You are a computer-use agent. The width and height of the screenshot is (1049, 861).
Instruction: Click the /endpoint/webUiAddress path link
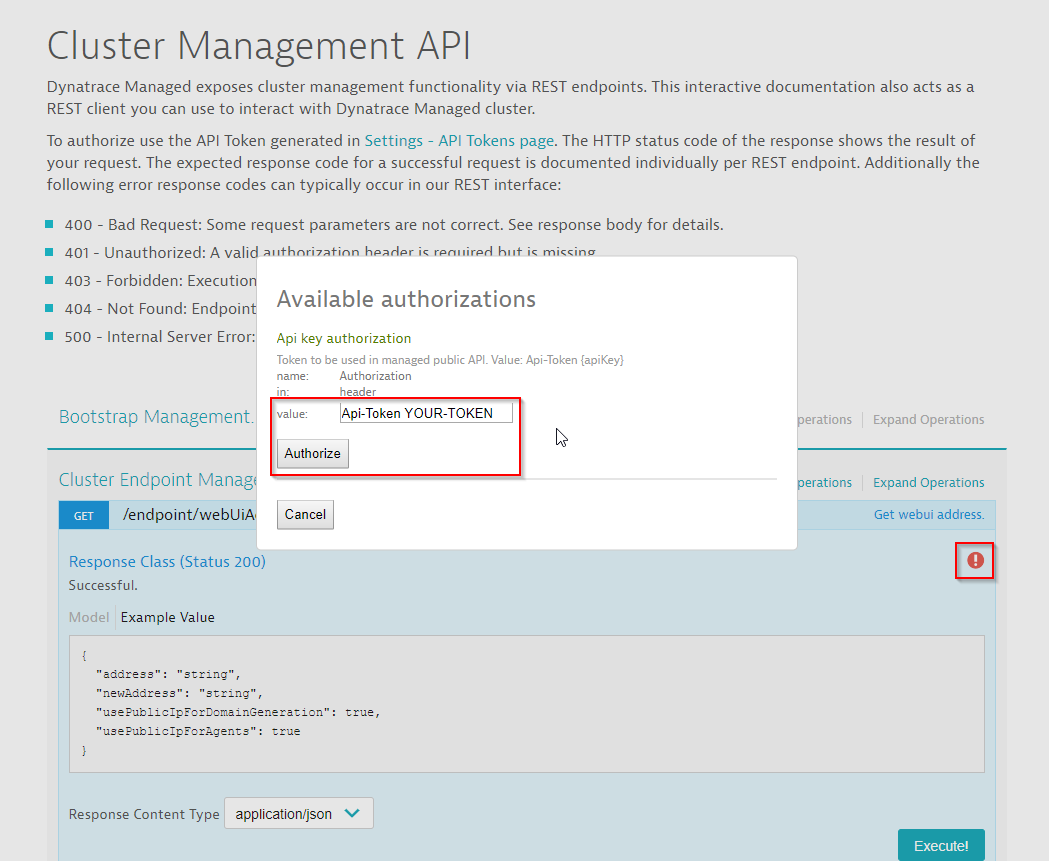click(x=189, y=514)
